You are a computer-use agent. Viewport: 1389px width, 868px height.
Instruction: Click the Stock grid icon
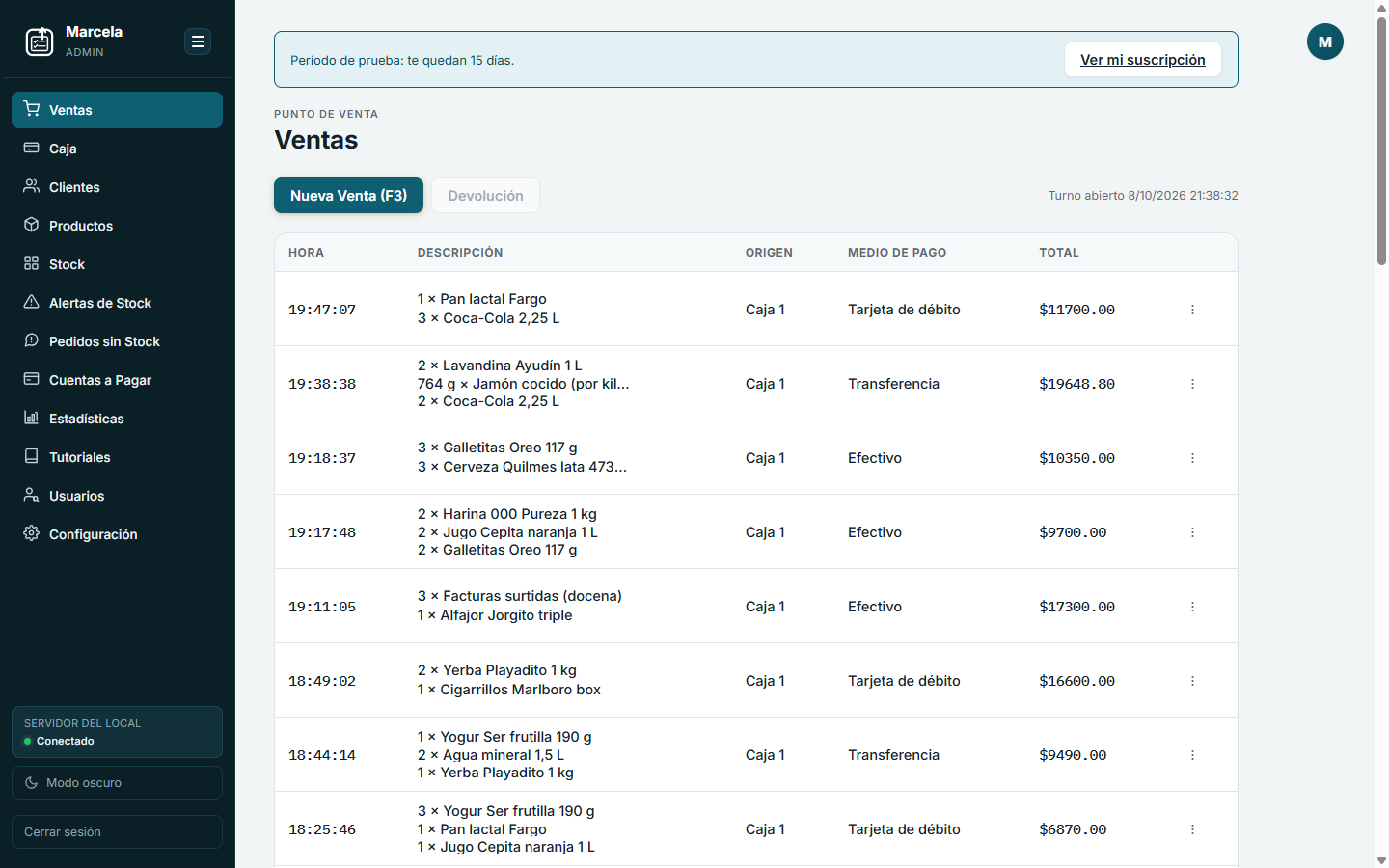32,263
